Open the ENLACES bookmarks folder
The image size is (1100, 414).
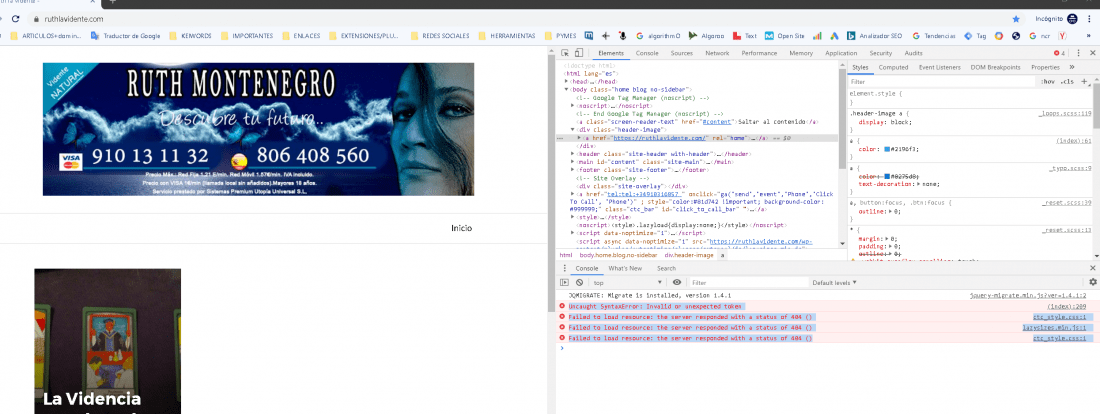point(301,36)
